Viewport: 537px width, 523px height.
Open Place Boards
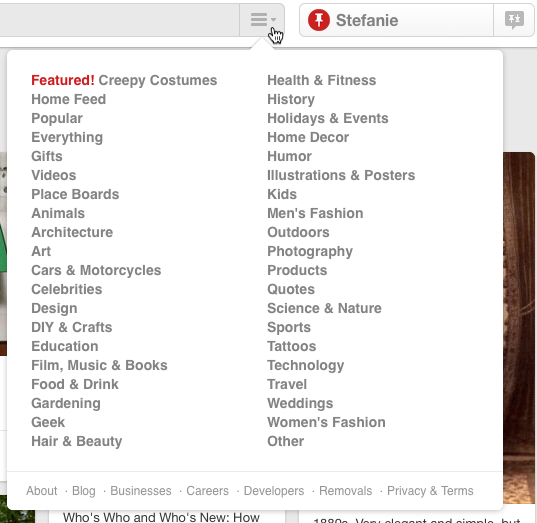click(x=75, y=194)
